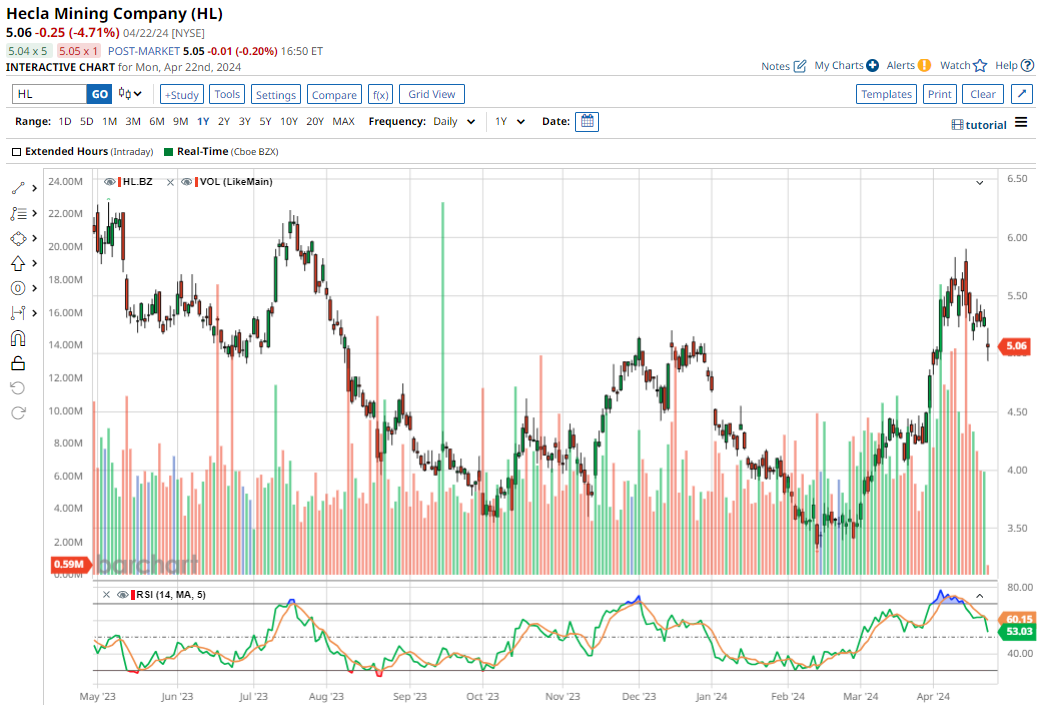Activate the magnet snap tool
The width and height of the screenshot is (1041, 707).
[18, 338]
